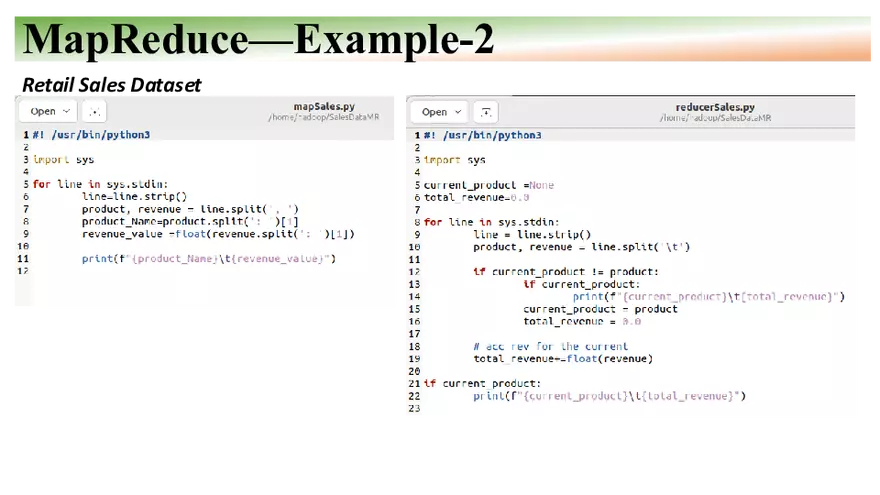Image resolution: width=880 pixels, height=495 pixels.
Task: Click the print statement in mapSales.py
Action: click(x=209, y=258)
